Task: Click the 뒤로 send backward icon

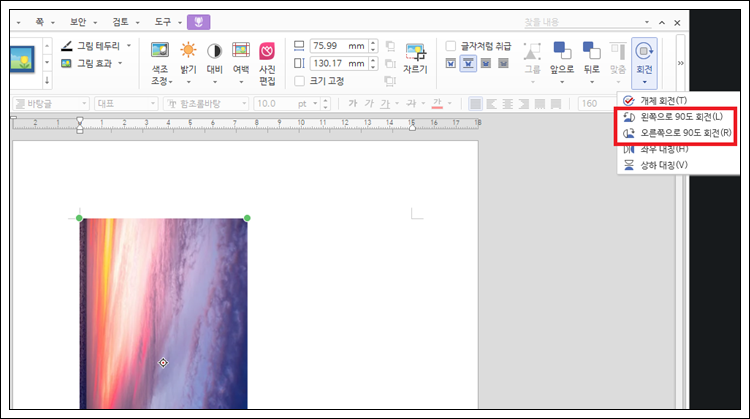Action: [x=591, y=50]
